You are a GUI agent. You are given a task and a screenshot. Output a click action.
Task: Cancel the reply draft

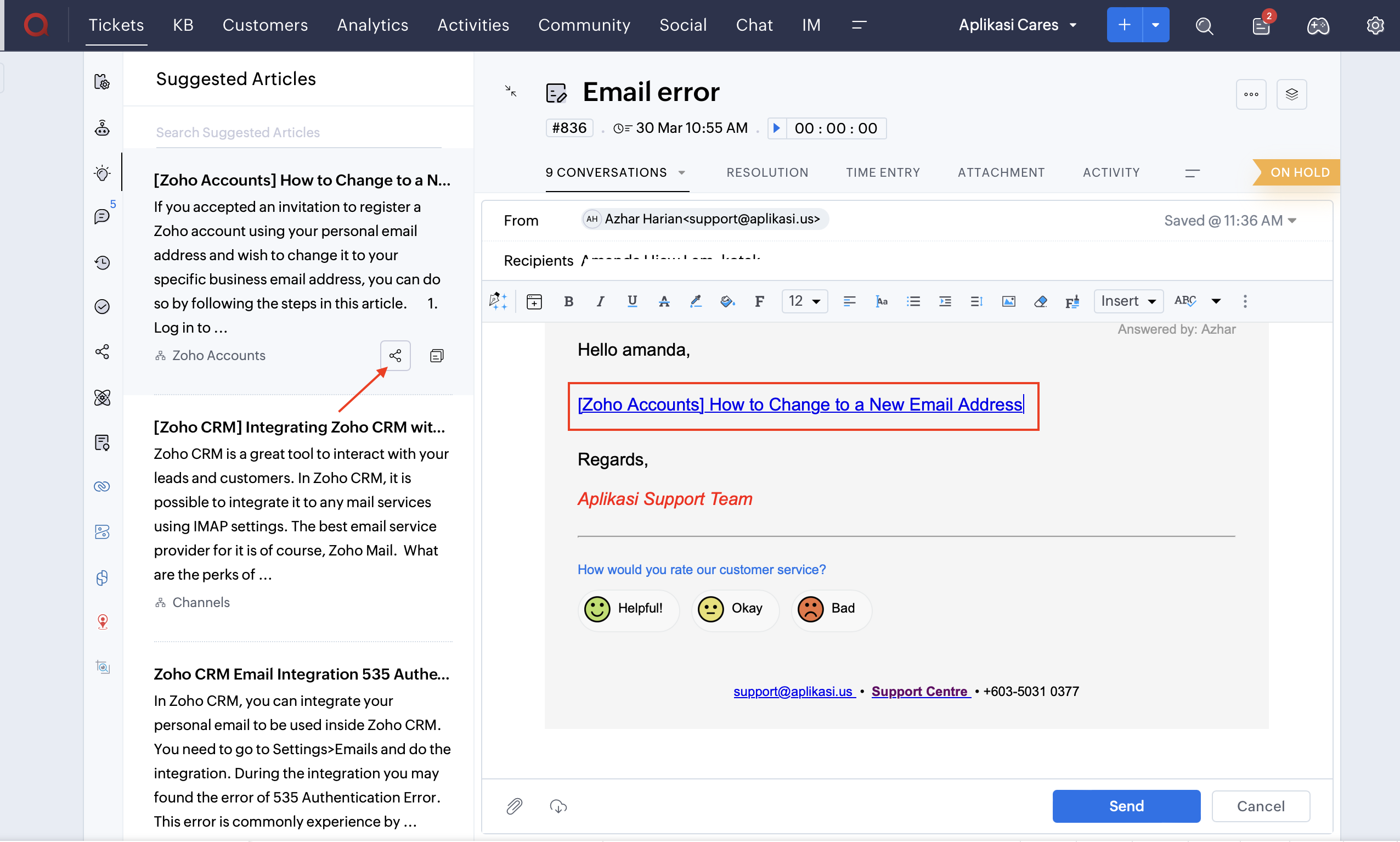click(x=1261, y=806)
